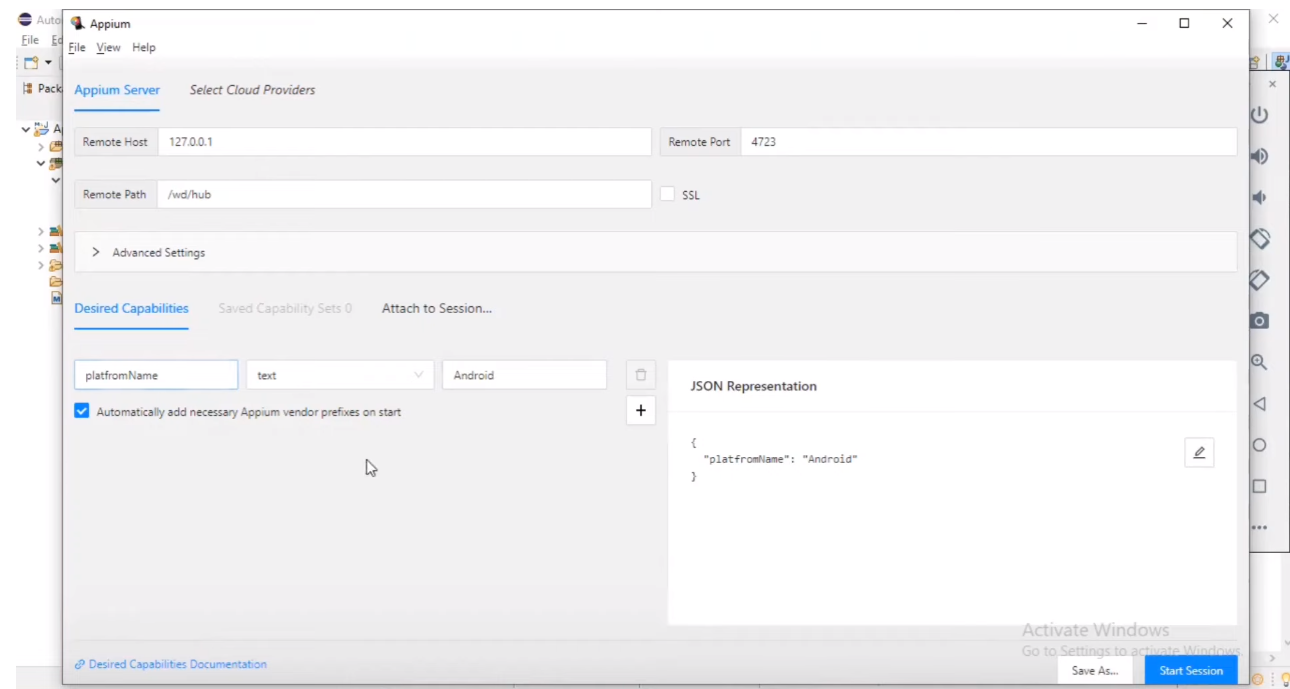Click the Remote Path input field
The height and width of the screenshot is (689, 1290).
coord(404,195)
